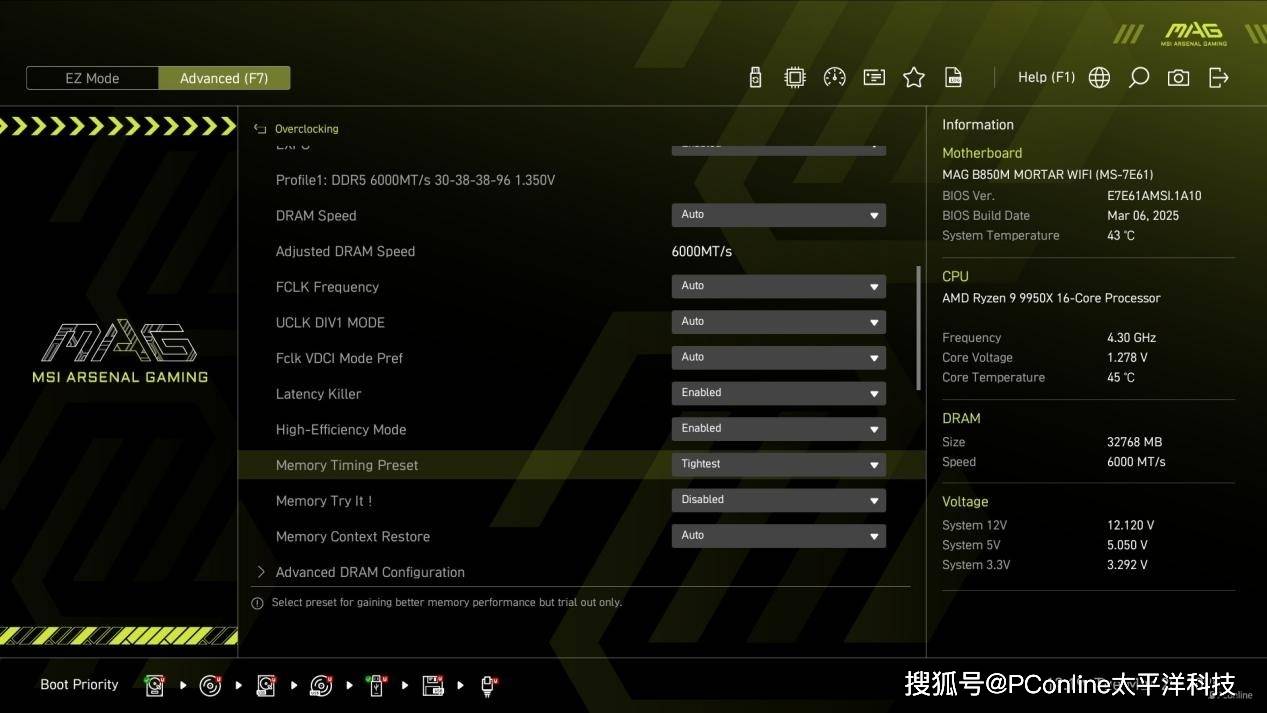Open the Fclk VDCI Mode Pref dropdown
The width and height of the screenshot is (1267, 713).
pos(778,357)
